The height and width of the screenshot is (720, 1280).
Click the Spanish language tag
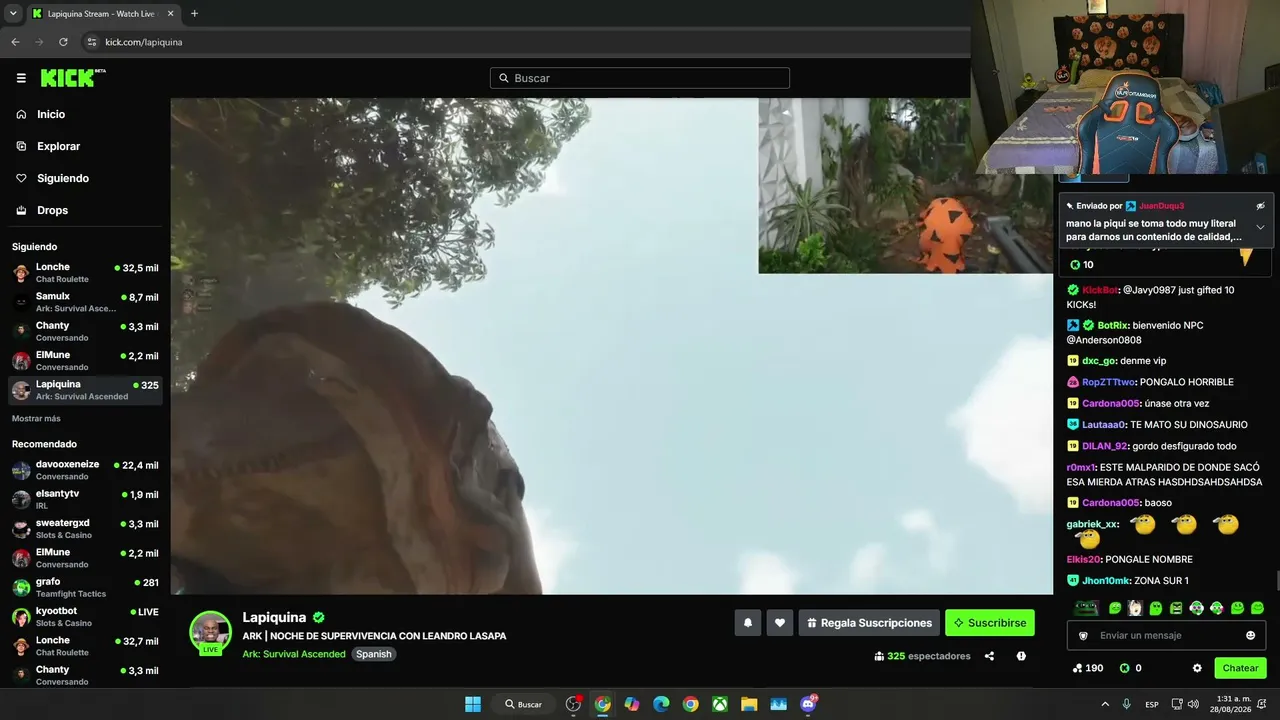[x=373, y=654]
